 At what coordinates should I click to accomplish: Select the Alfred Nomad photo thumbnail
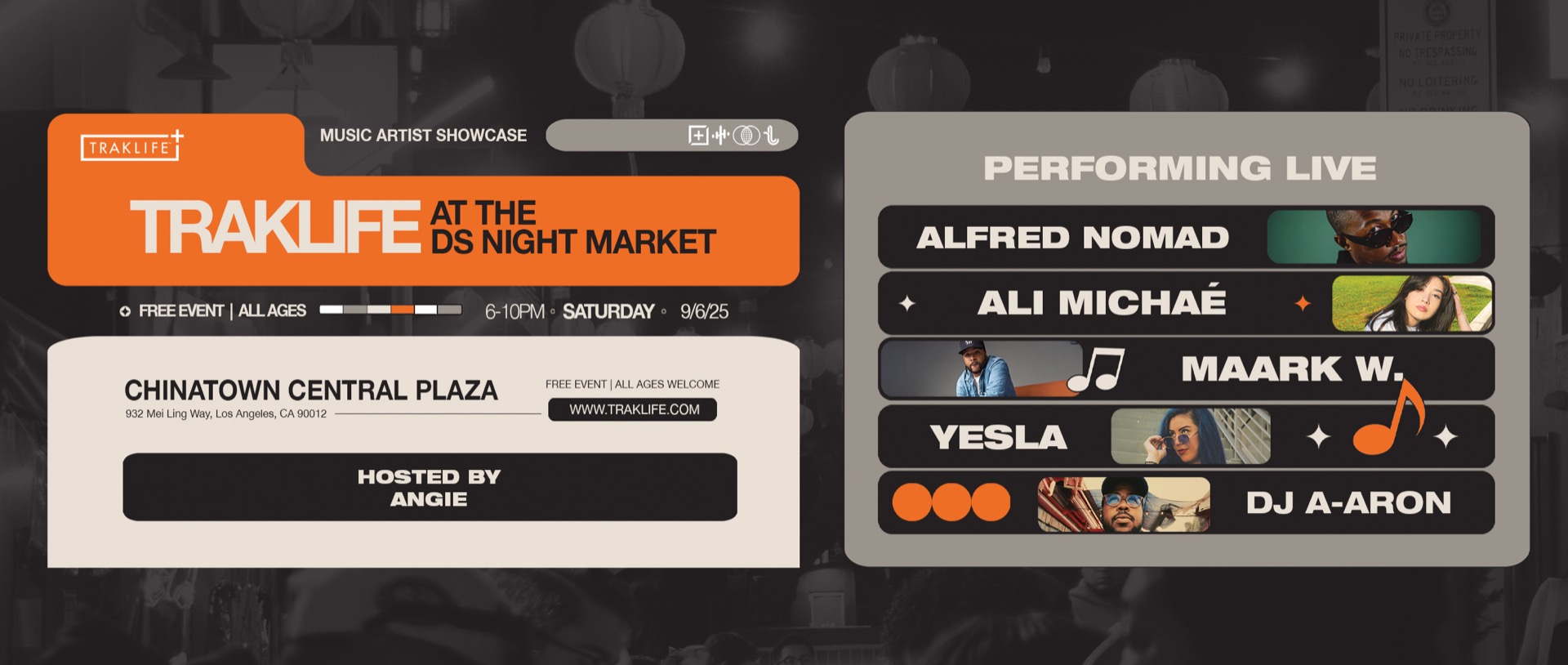pos(1374,237)
